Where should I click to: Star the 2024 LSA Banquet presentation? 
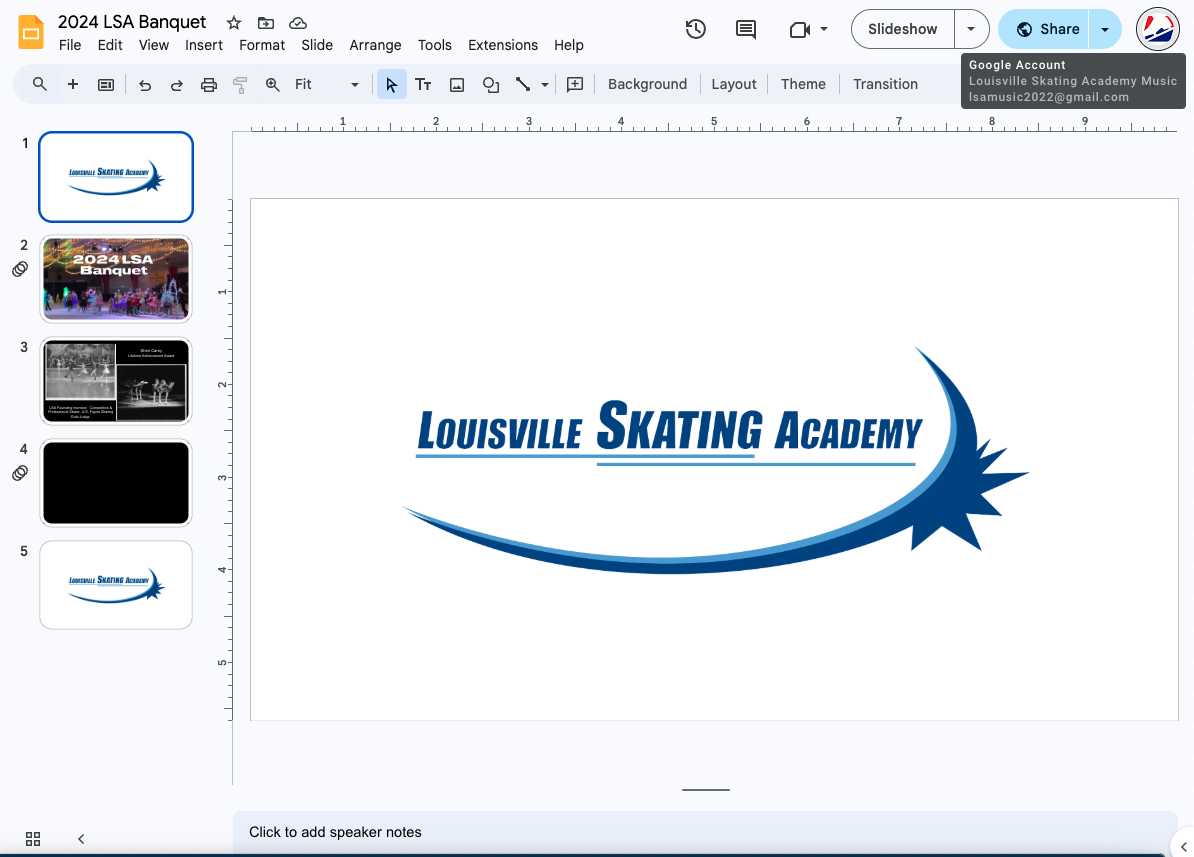(x=234, y=23)
